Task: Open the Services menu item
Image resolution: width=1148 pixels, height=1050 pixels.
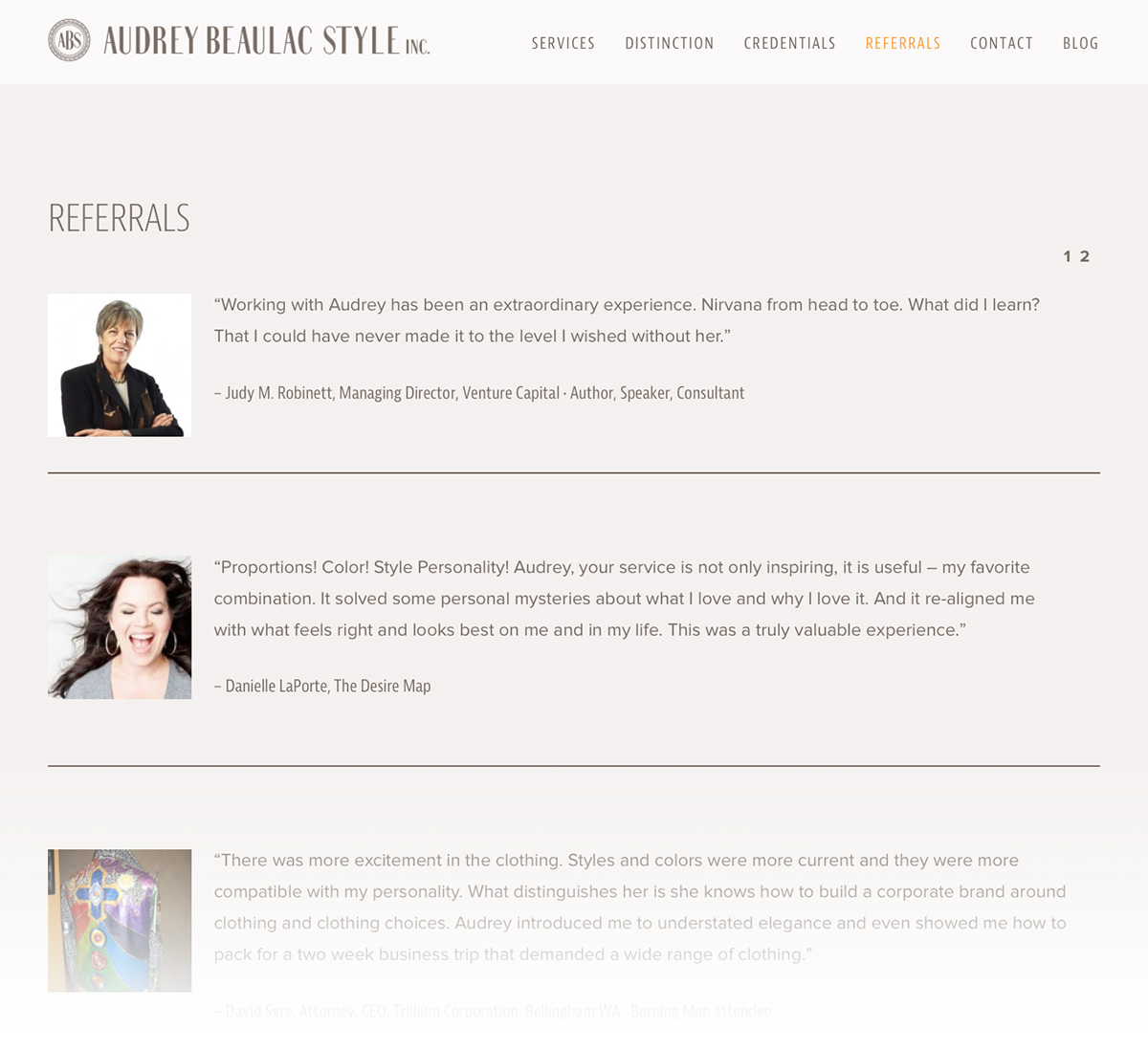Action: click(563, 43)
